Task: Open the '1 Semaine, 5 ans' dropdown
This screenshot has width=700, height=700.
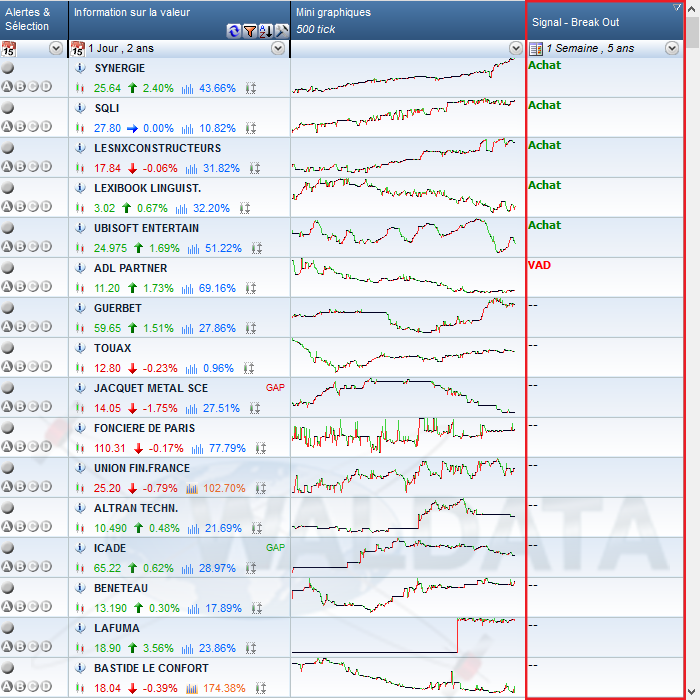Action: [x=672, y=48]
